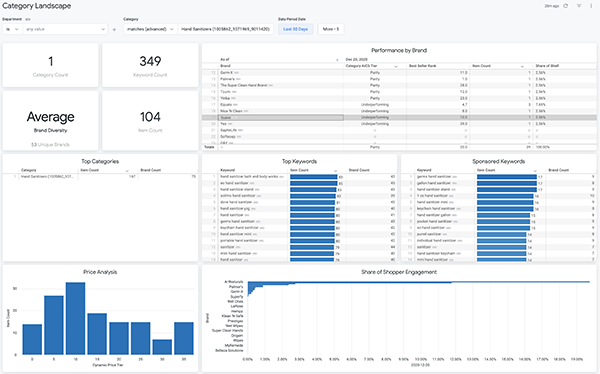The width and height of the screenshot is (600, 374).
Task: Open drill menu for 'portable hand sanitizer' keyword
Action: tap(262, 241)
